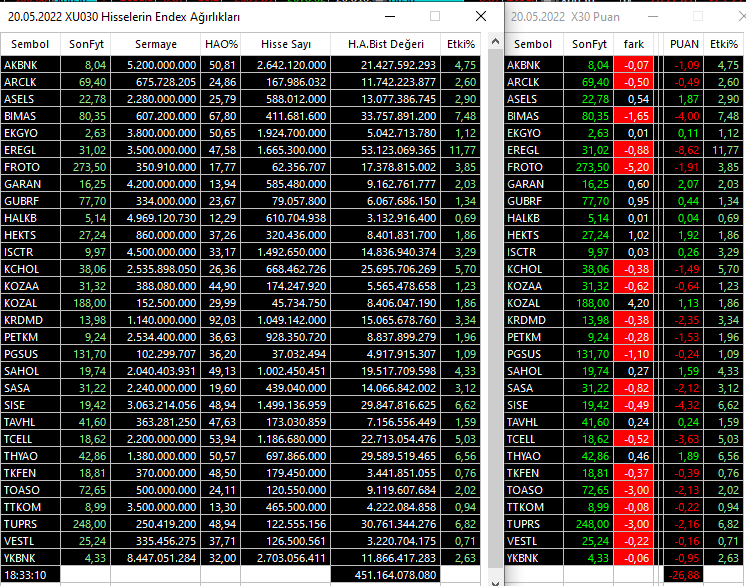Click the H.A.Bist Değeri column header

[x=385, y=44]
